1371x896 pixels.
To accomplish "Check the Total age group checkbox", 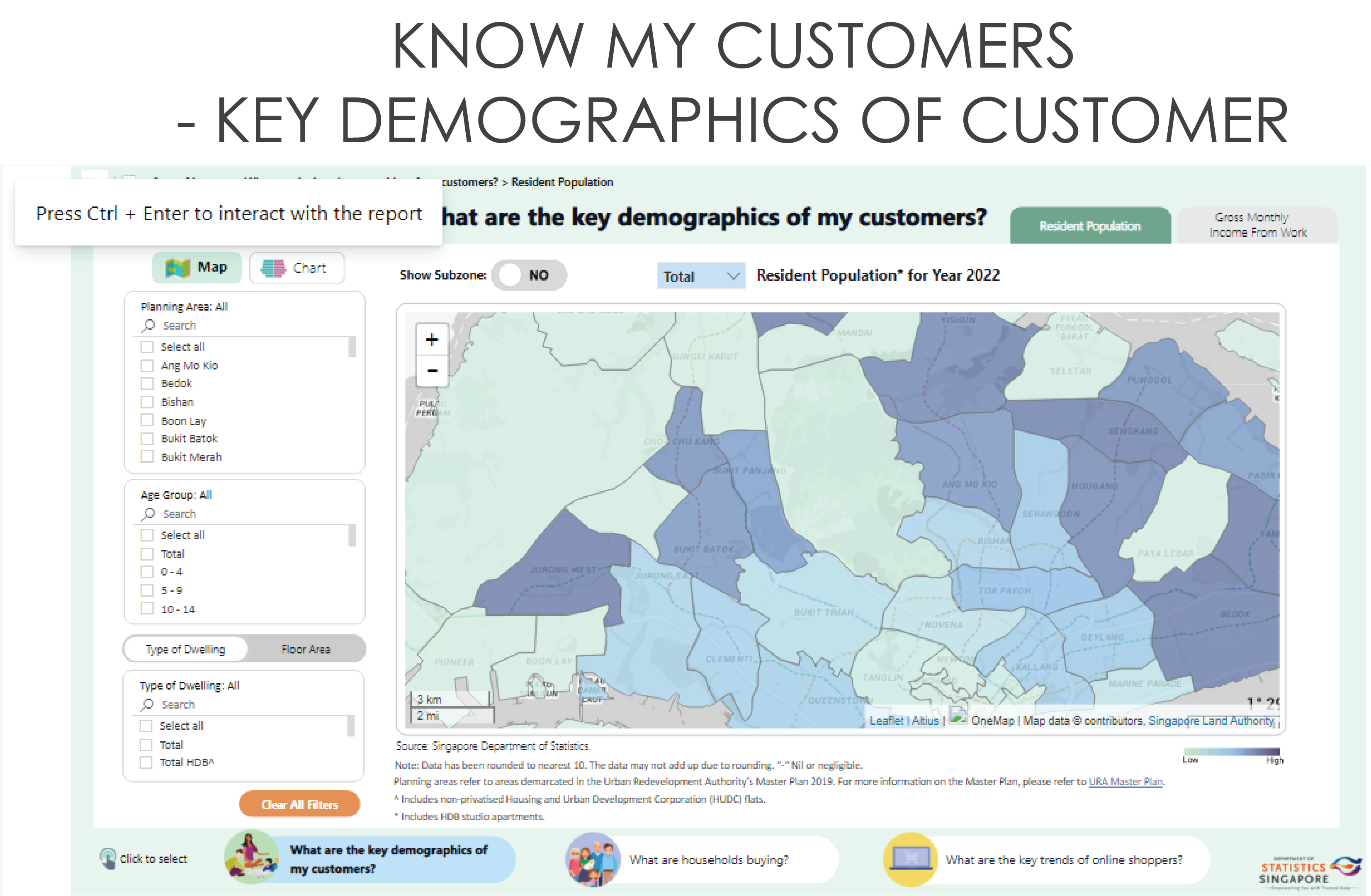I will 148,554.
